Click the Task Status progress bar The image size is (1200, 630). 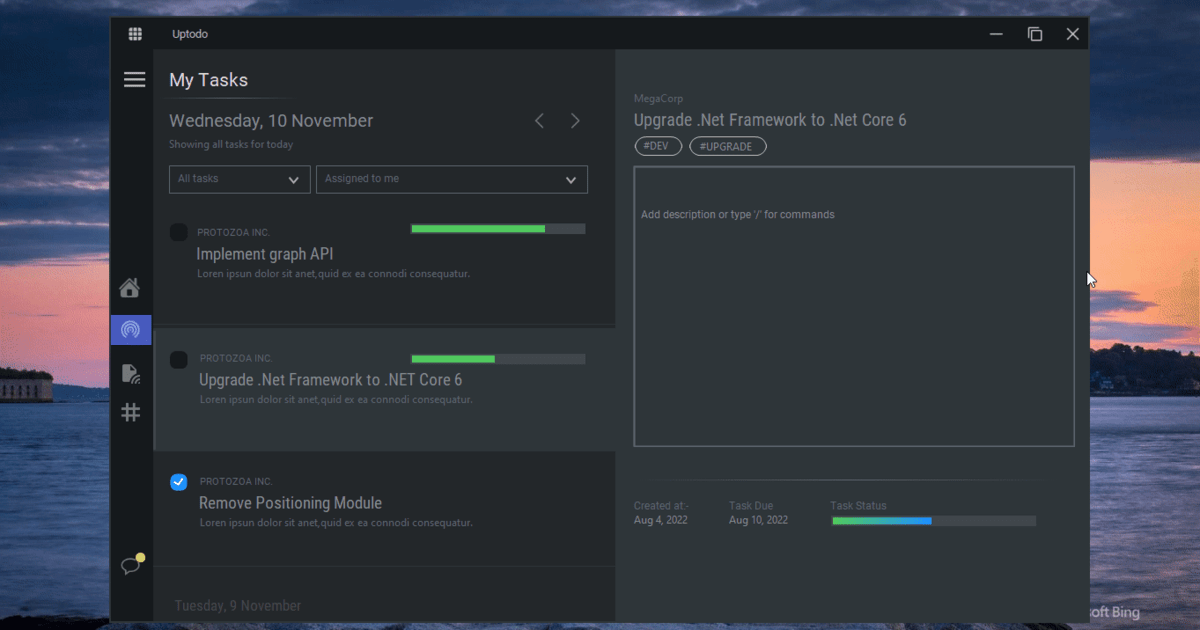click(933, 520)
